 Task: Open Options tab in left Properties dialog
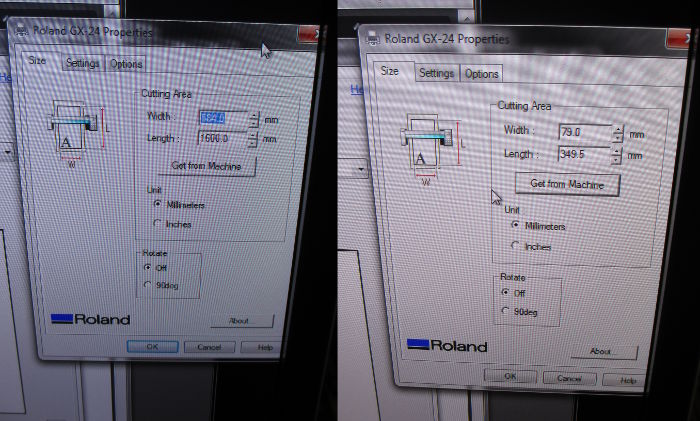pos(126,64)
